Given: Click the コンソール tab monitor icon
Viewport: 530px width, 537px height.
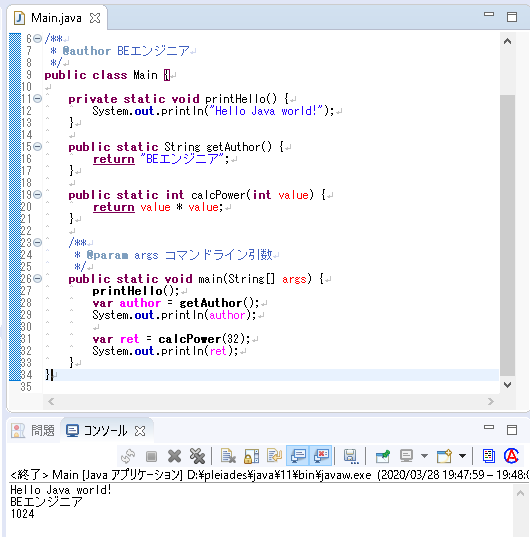Looking at the screenshot, I should point(72,430).
